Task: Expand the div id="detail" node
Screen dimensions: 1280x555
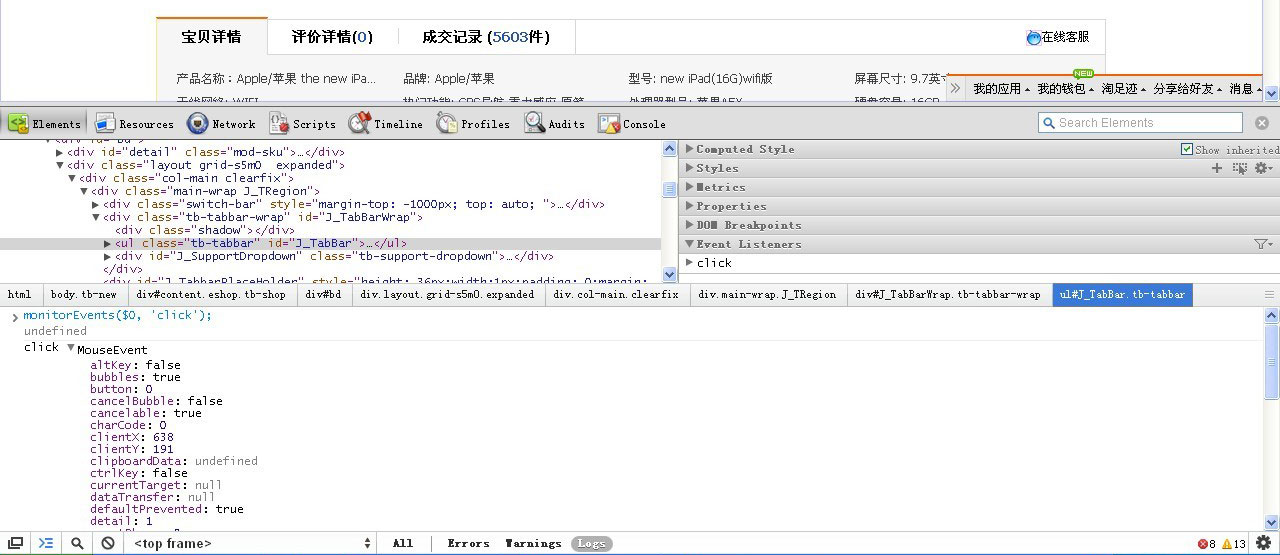Action: click(60, 152)
